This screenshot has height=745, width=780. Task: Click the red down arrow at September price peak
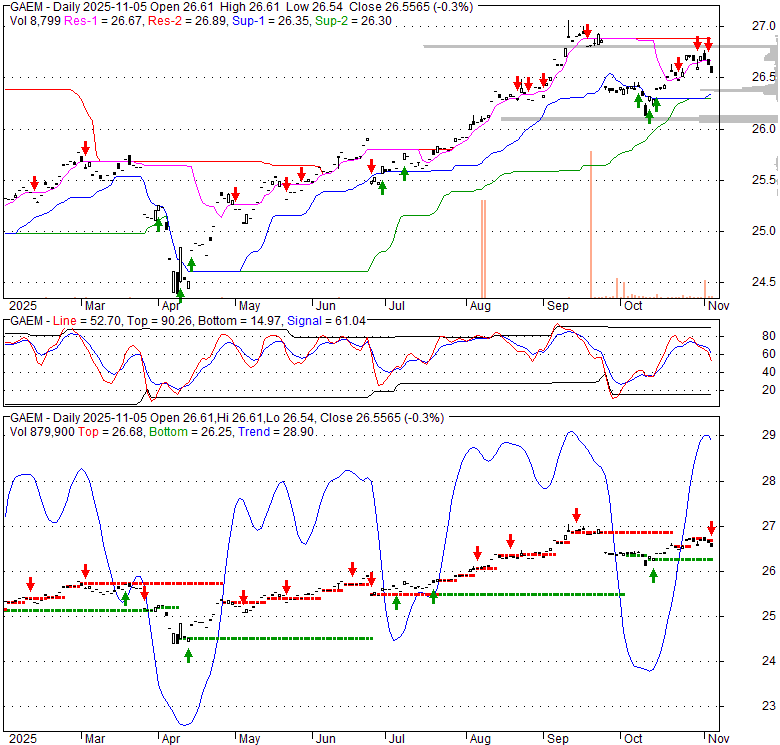pos(587,31)
